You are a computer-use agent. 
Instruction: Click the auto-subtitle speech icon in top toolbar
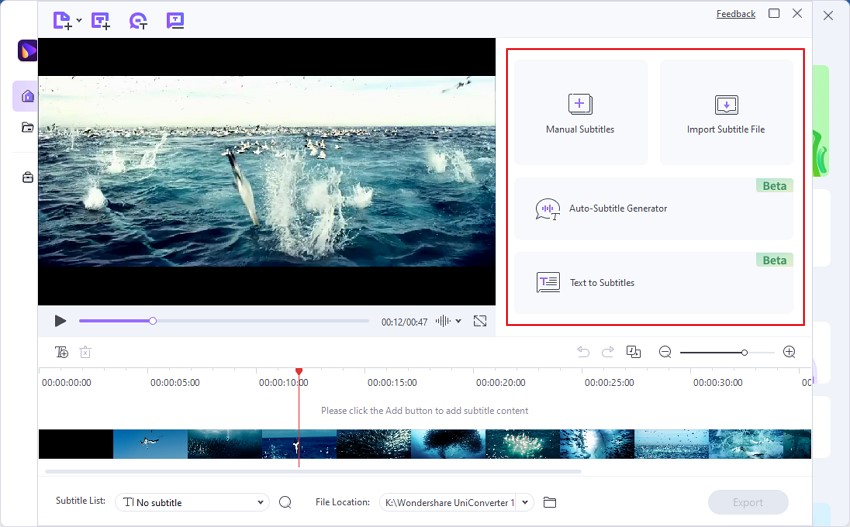point(138,20)
